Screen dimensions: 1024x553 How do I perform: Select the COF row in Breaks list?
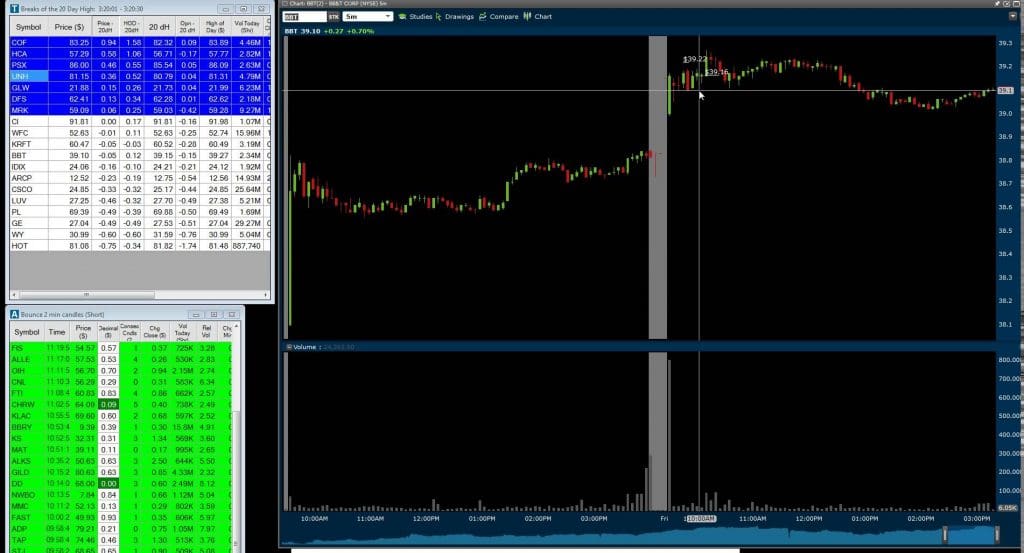click(140, 42)
